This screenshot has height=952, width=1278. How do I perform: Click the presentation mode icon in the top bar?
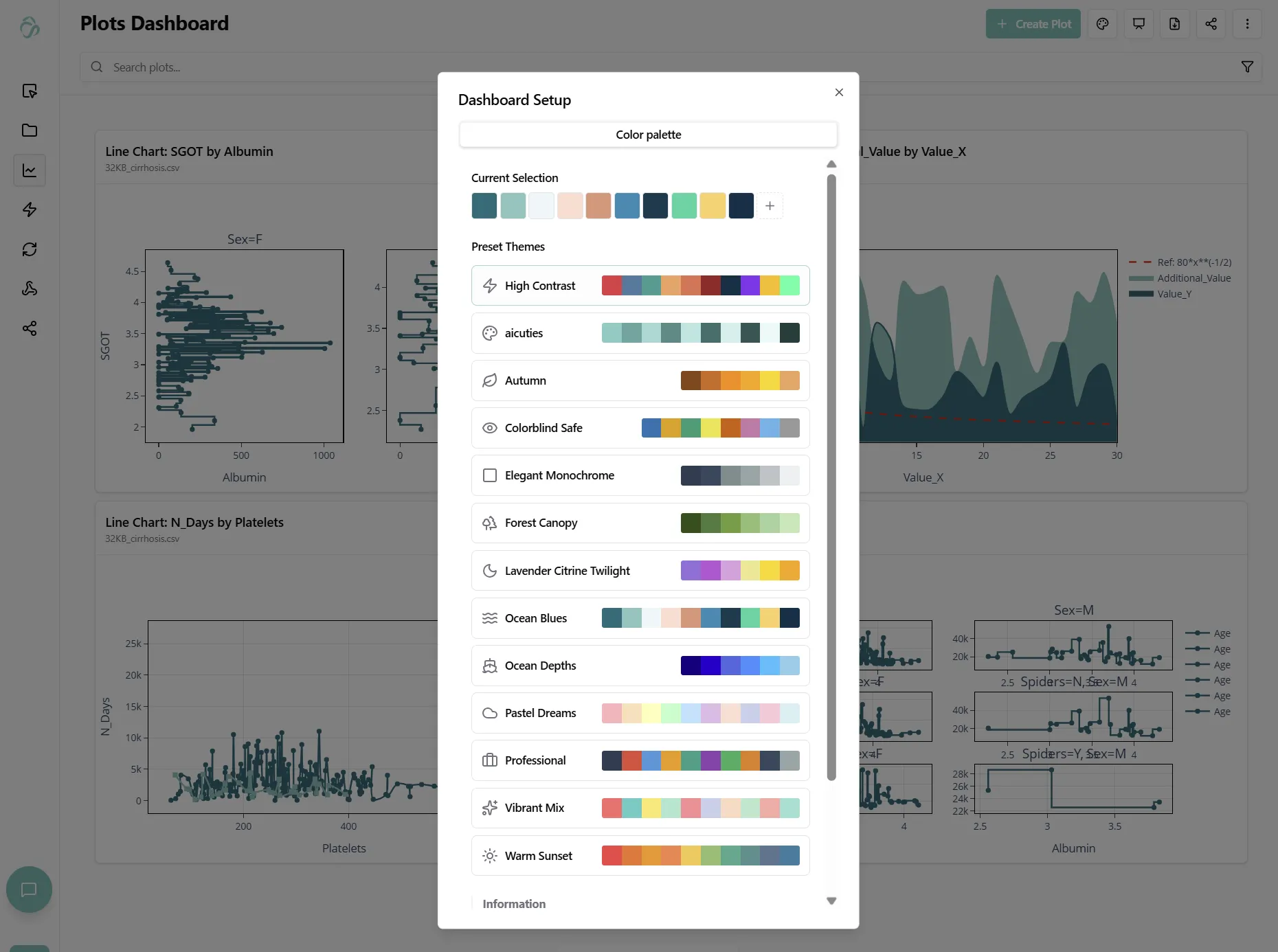(x=1139, y=23)
